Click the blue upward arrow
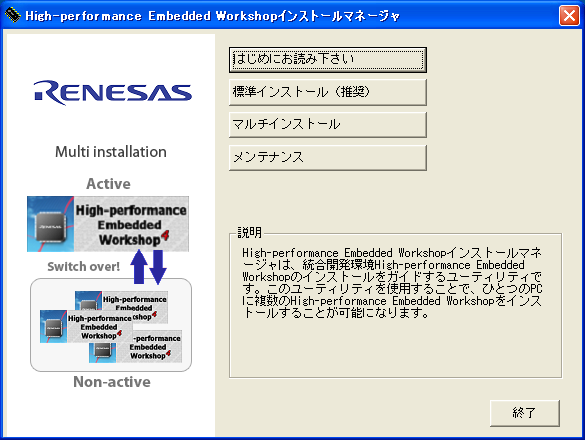 [x=139, y=267]
